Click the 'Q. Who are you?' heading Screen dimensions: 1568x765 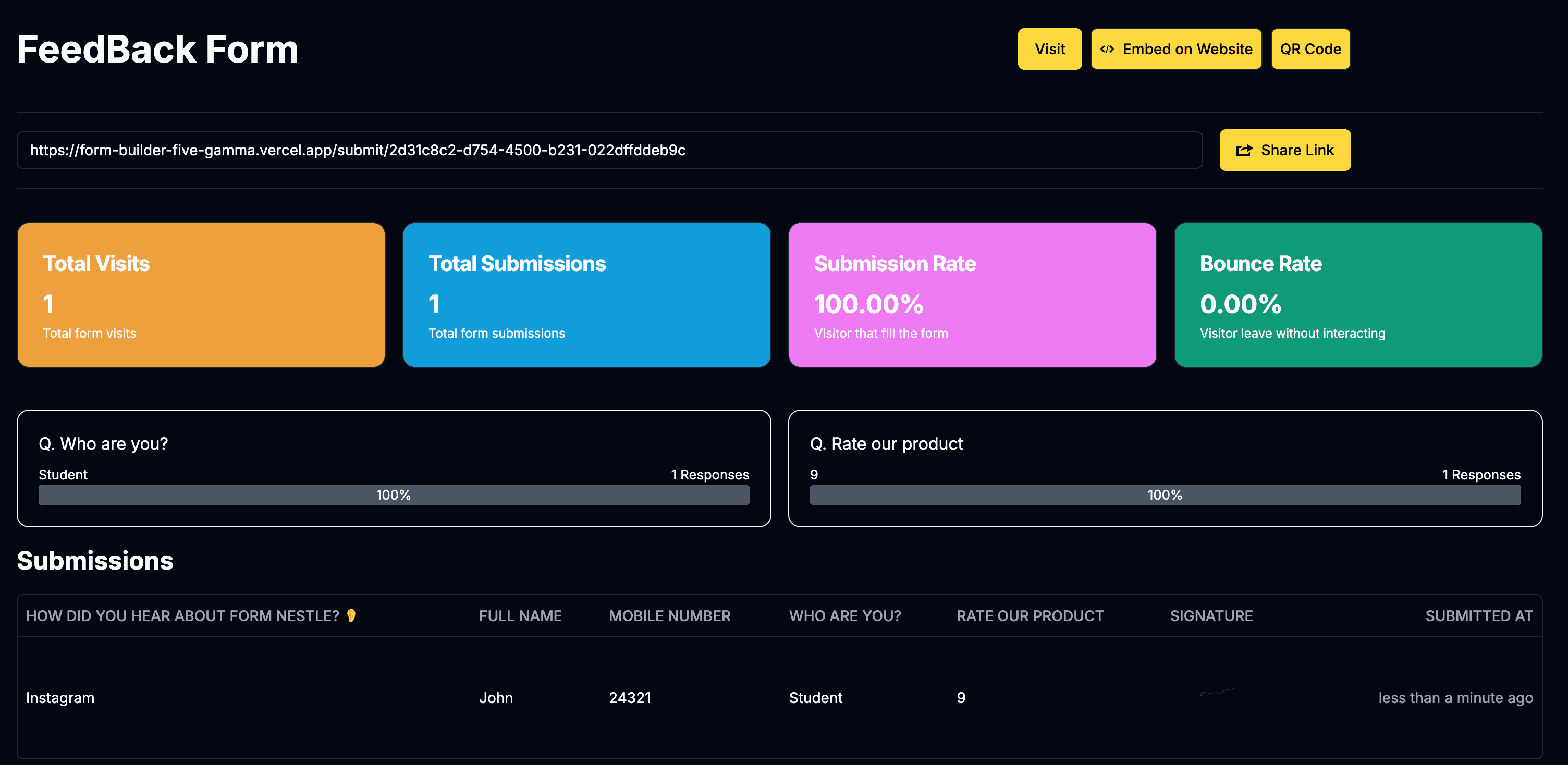click(104, 443)
